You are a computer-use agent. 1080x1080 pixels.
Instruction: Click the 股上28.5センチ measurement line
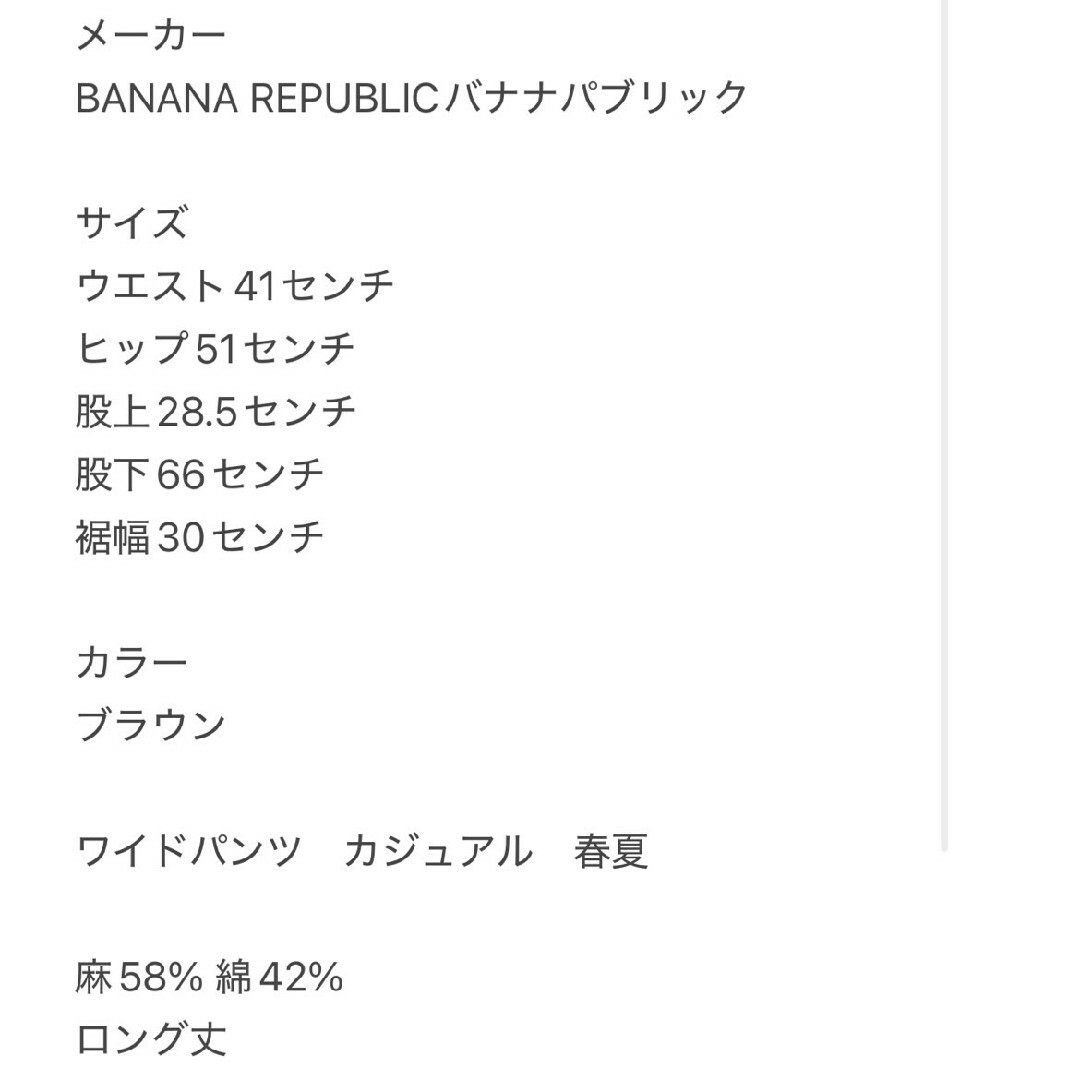pyautogui.click(x=216, y=411)
